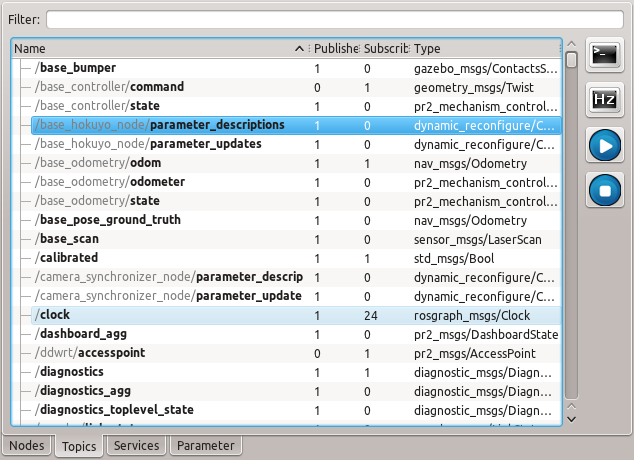Select the /base_controller/command topic
This screenshot has height=460, width=634.
coord(296,87)
